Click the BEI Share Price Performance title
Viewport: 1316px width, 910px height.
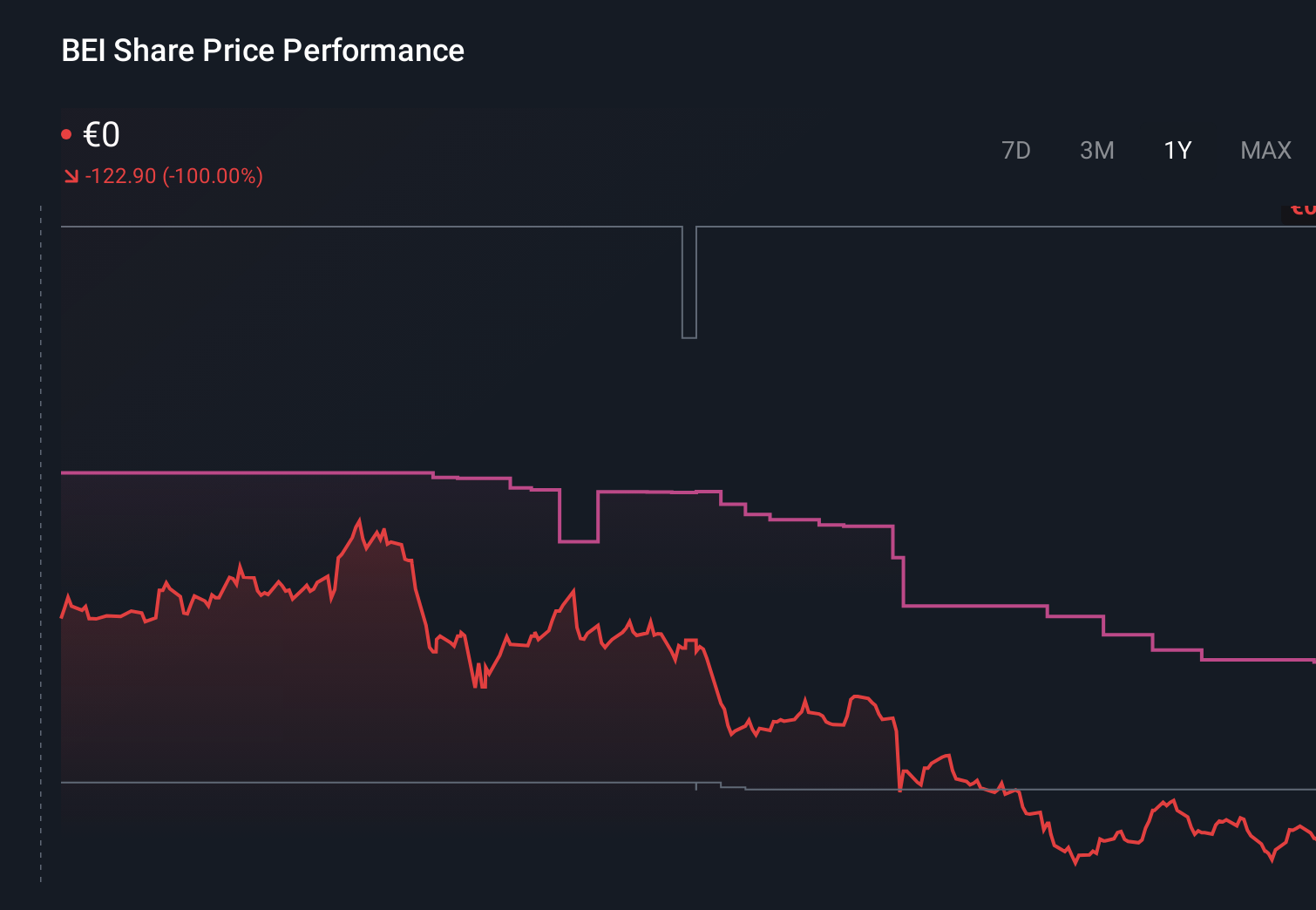pos(262,51)
